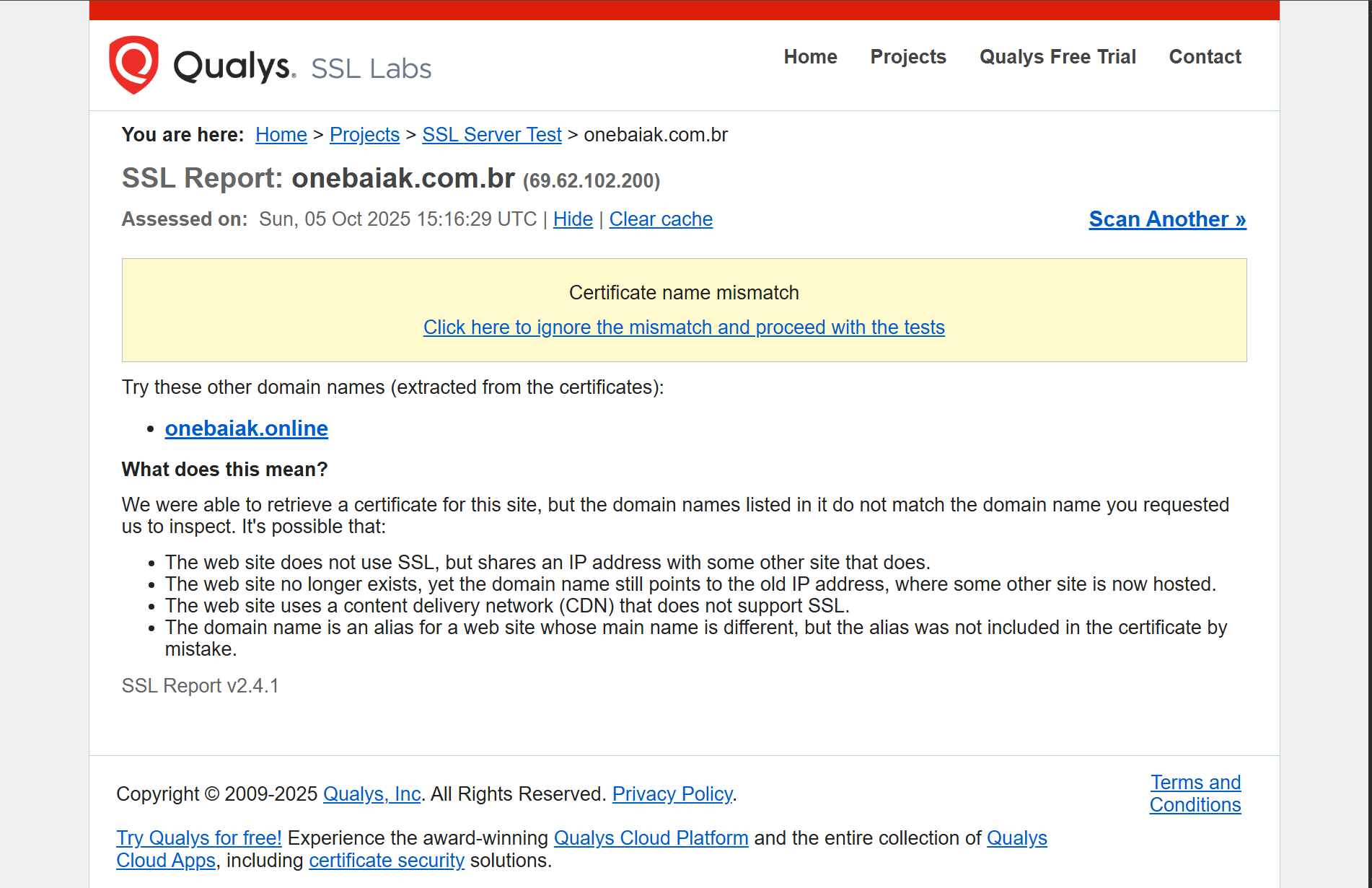Hide this report using the Hide link

573,219
